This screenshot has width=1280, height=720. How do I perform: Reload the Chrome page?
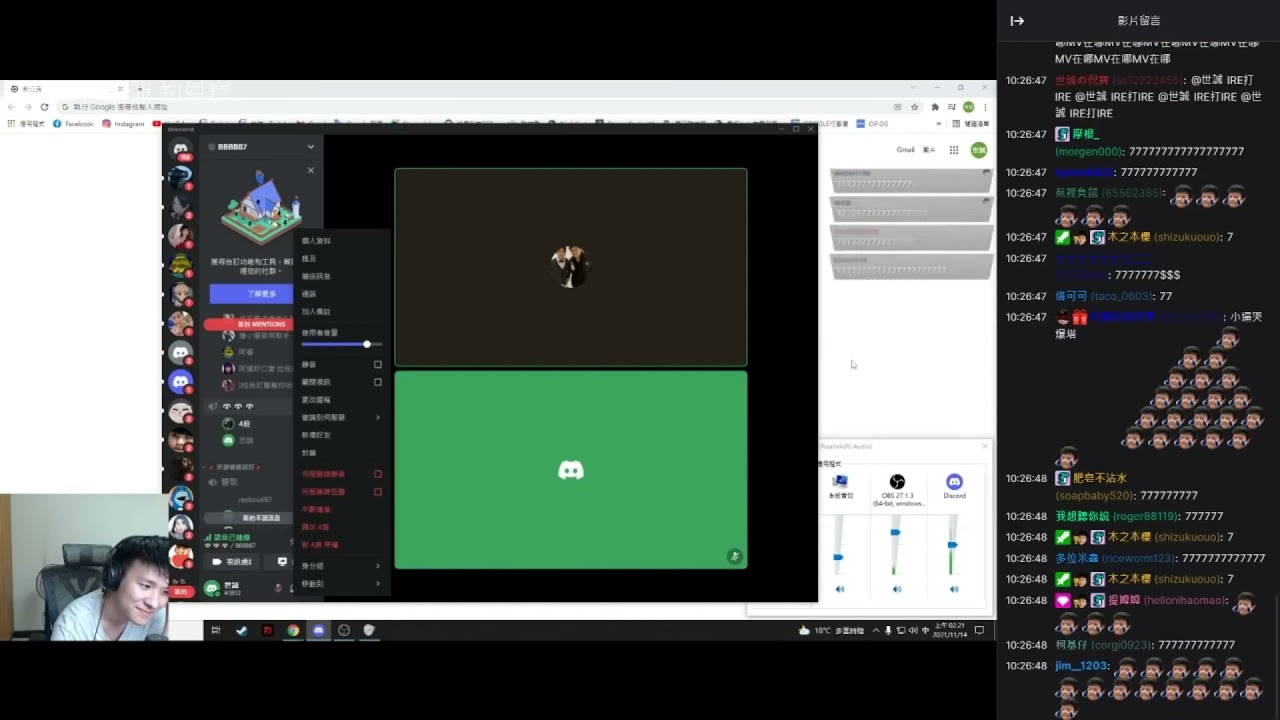(x=44, y=107)
